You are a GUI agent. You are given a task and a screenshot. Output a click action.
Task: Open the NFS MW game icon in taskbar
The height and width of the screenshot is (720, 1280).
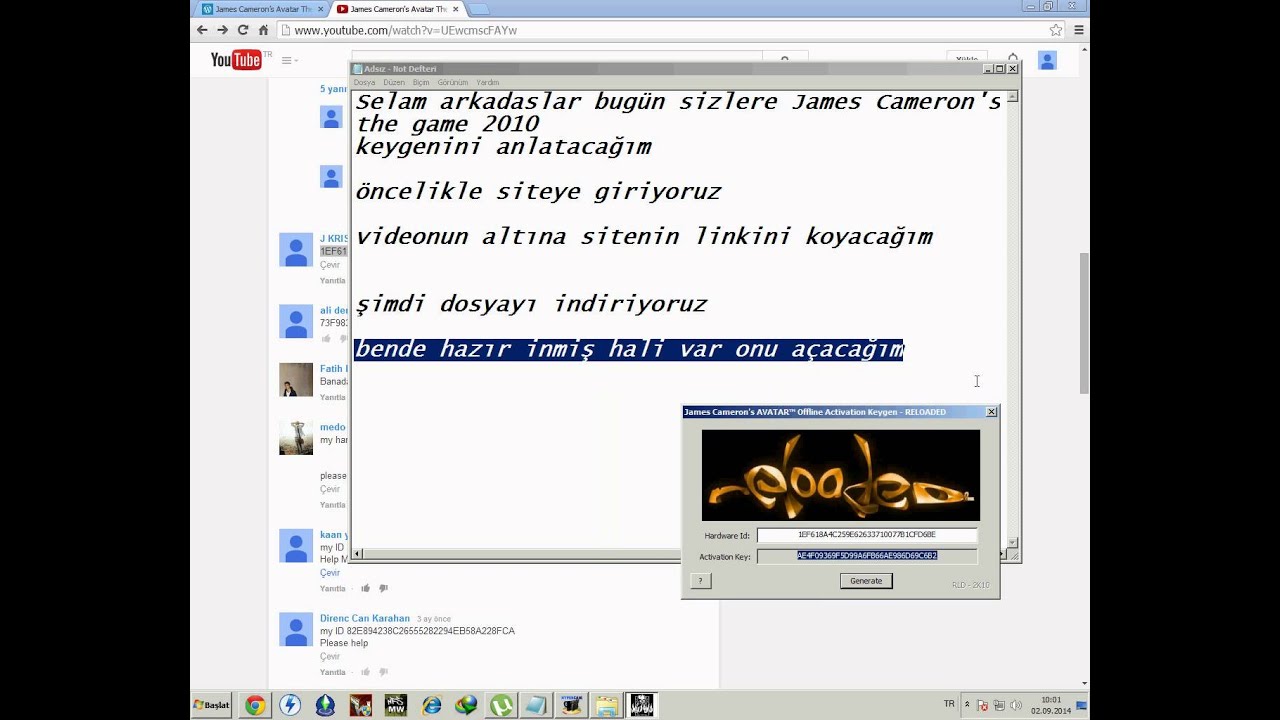click(x=396, y=705)
